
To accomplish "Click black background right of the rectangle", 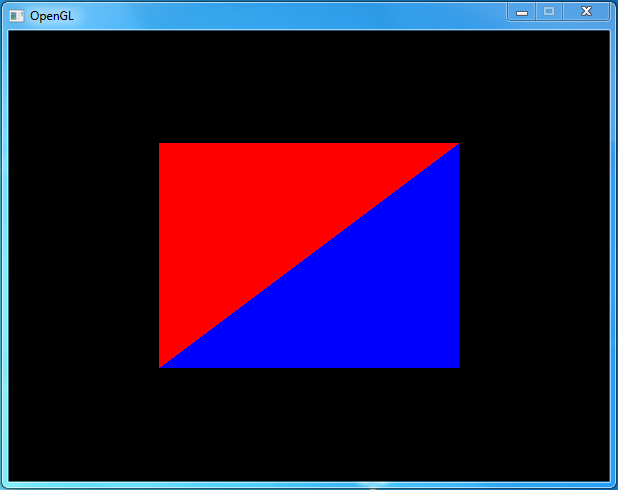I will pos(535,255).
